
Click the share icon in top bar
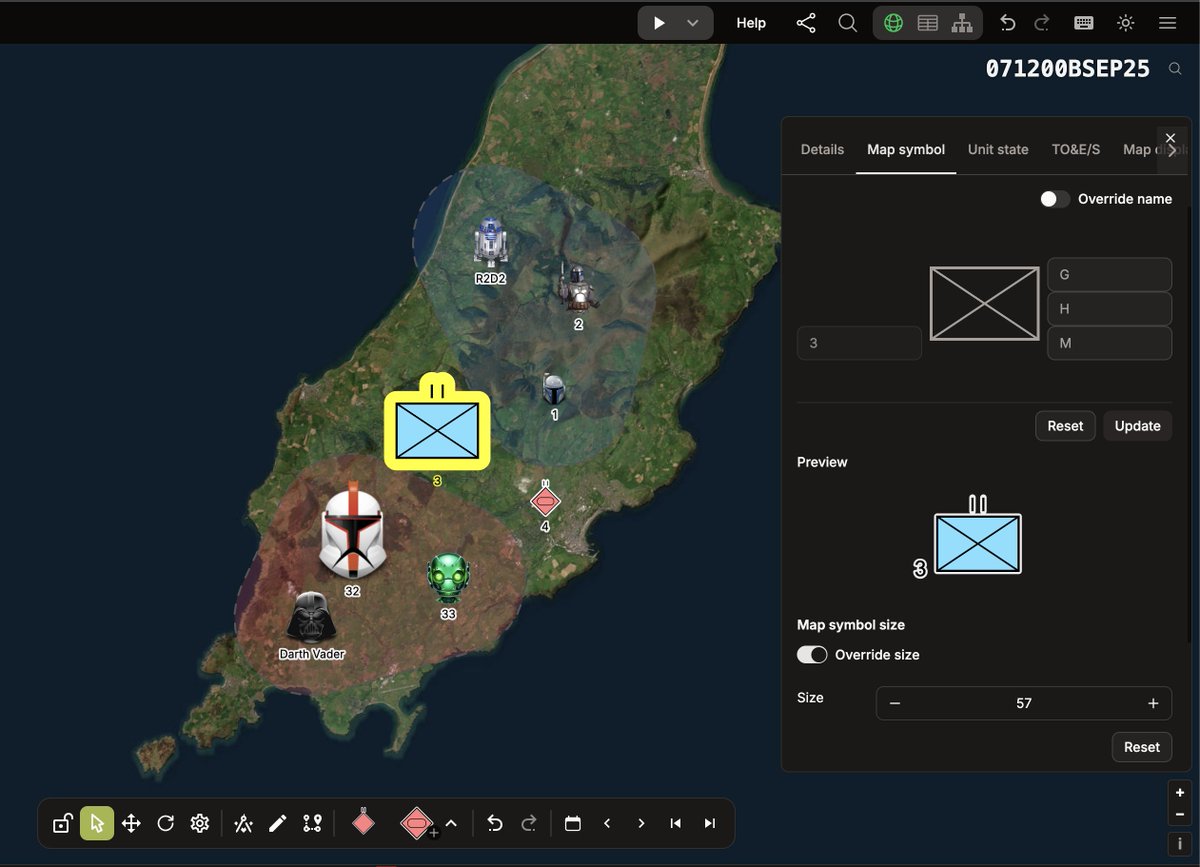(x=806, y=23)
